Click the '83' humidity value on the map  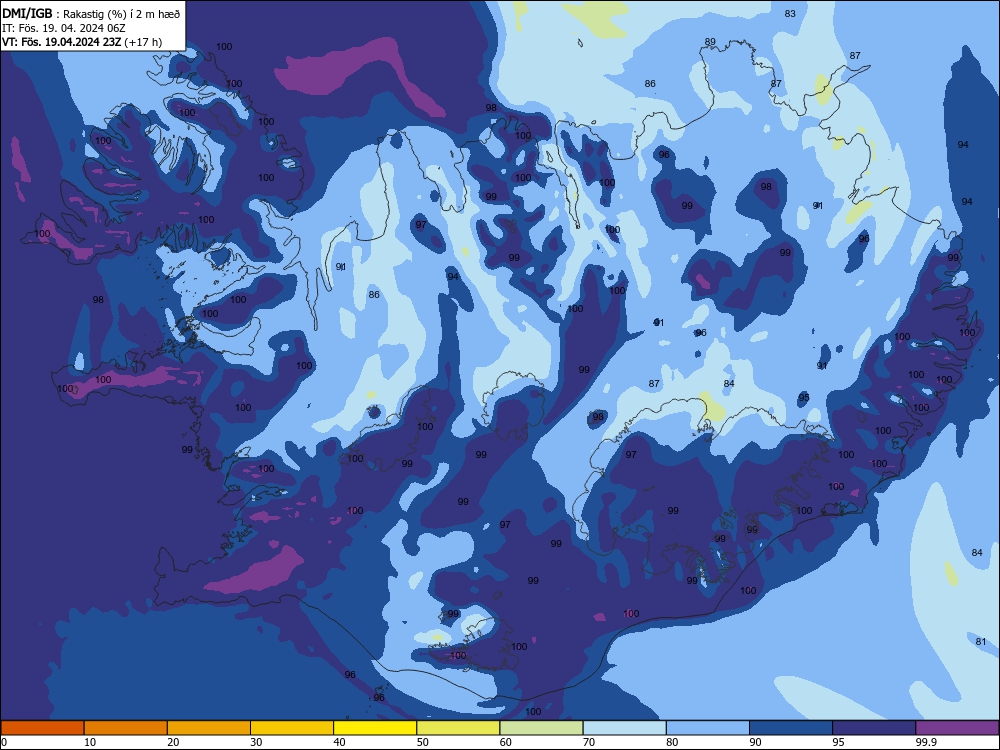[790, 13]
